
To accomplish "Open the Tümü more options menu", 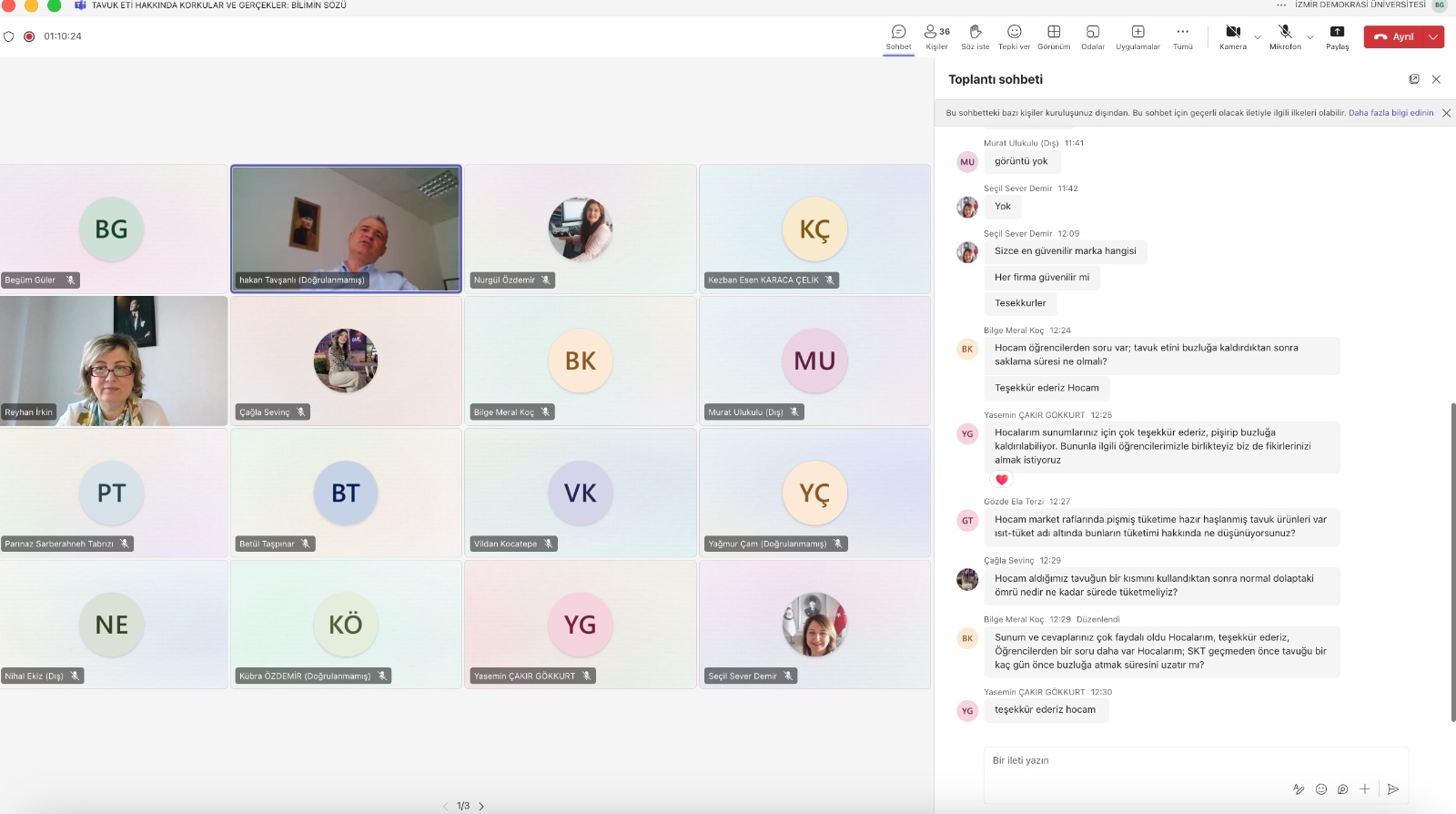I will [1182, 36].
